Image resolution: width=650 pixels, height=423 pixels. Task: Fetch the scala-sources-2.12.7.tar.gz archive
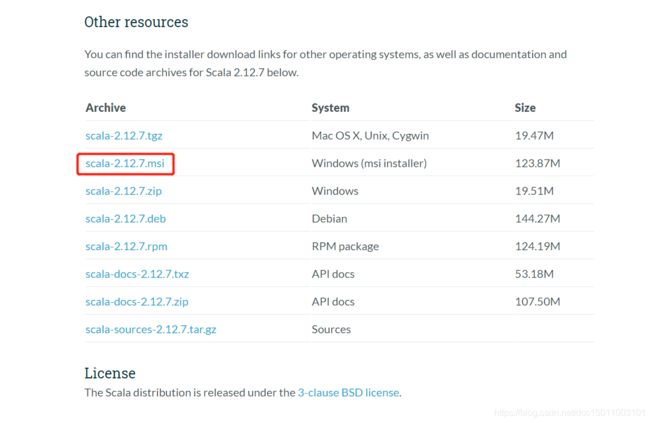click(151, 329)
